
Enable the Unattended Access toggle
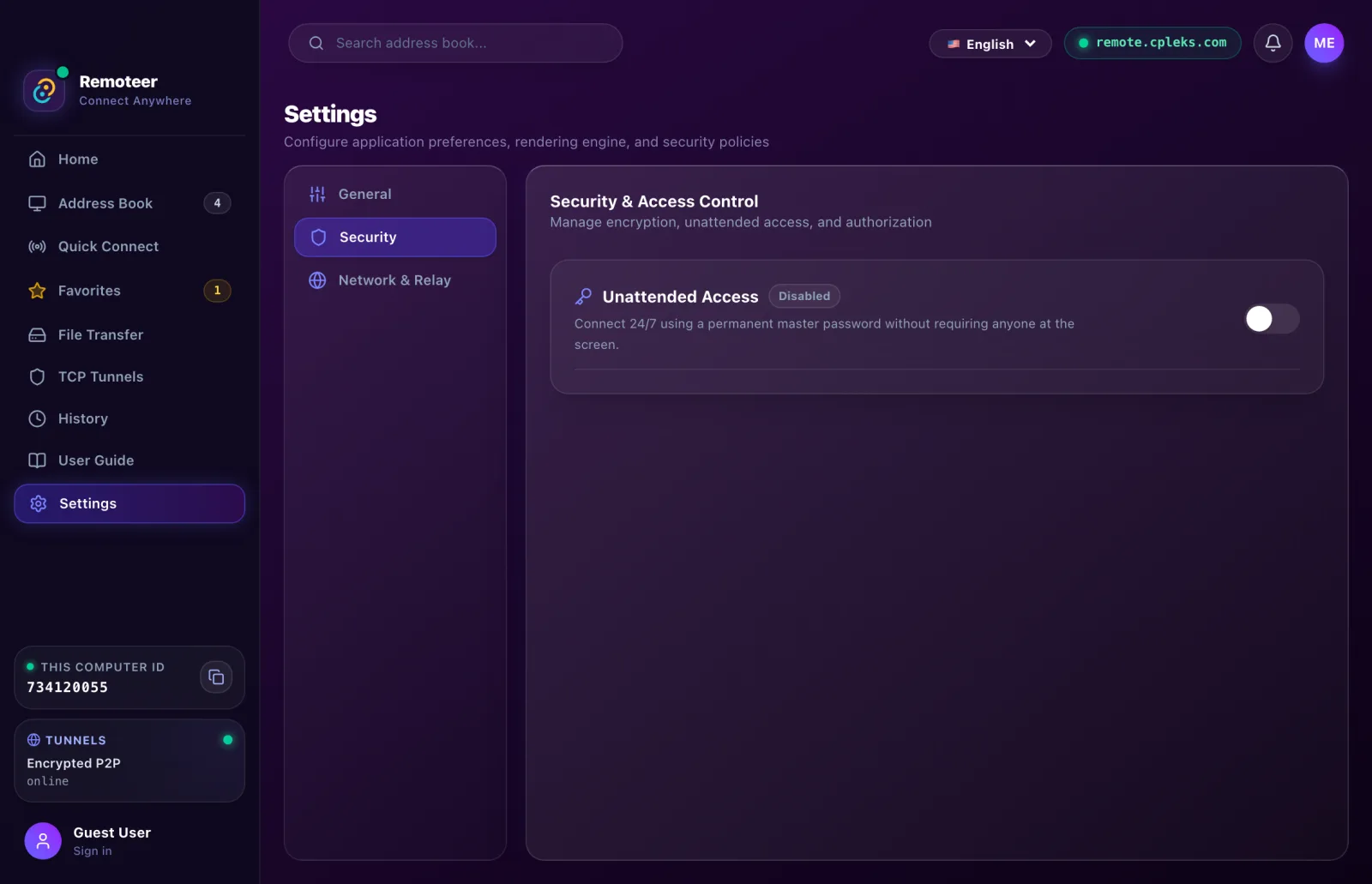point(1272,319)
